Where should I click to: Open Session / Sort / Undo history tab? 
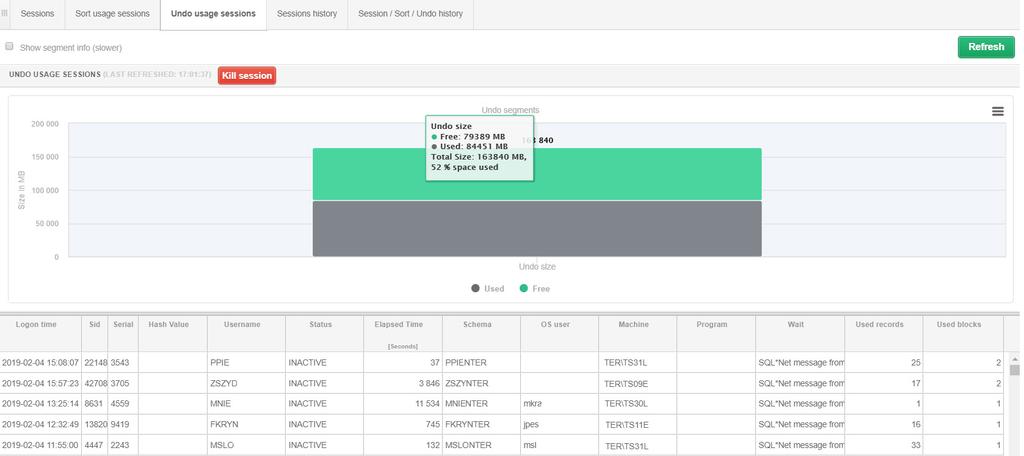(411, 14)
